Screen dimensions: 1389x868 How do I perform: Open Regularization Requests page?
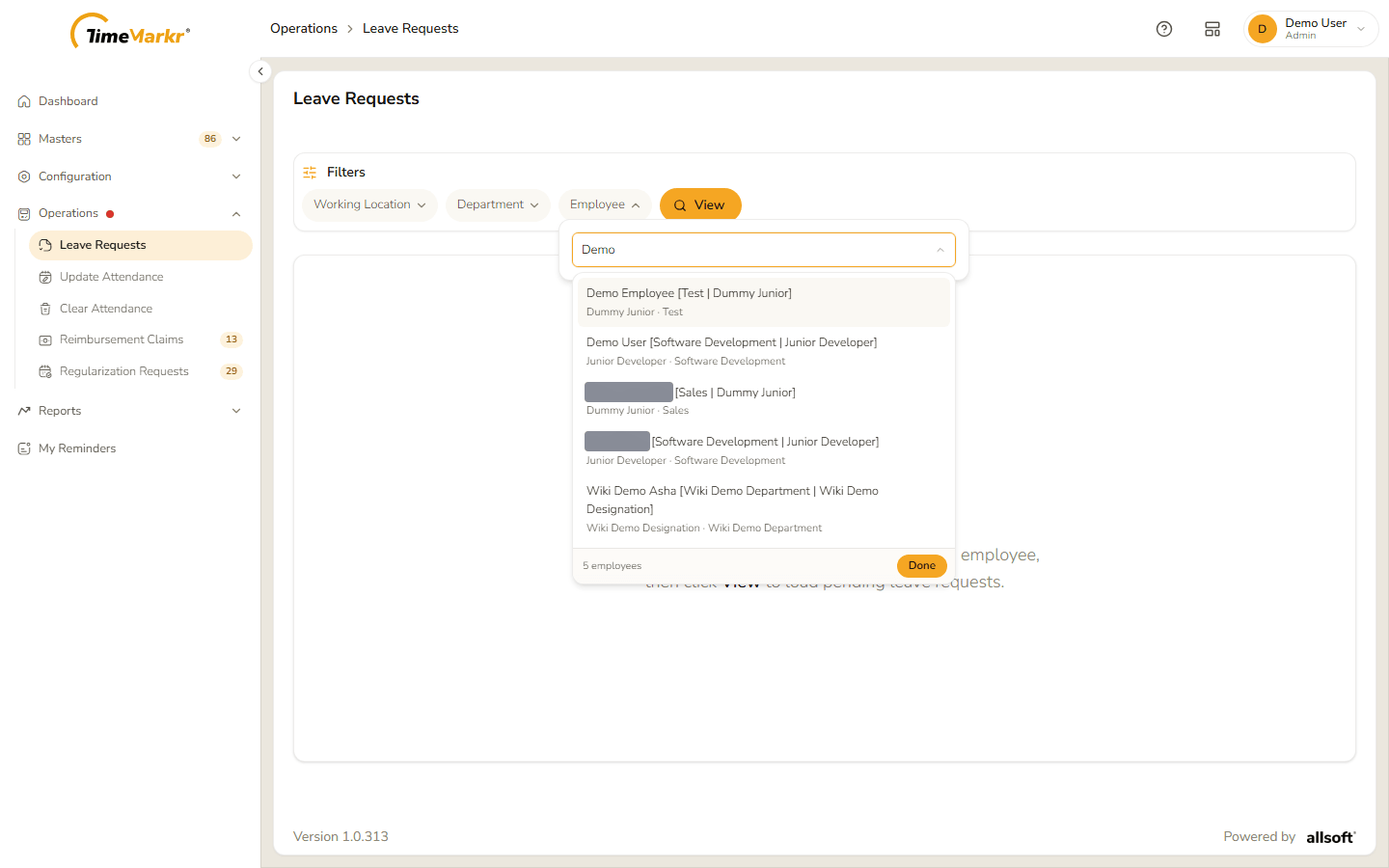tap(141, 371)
